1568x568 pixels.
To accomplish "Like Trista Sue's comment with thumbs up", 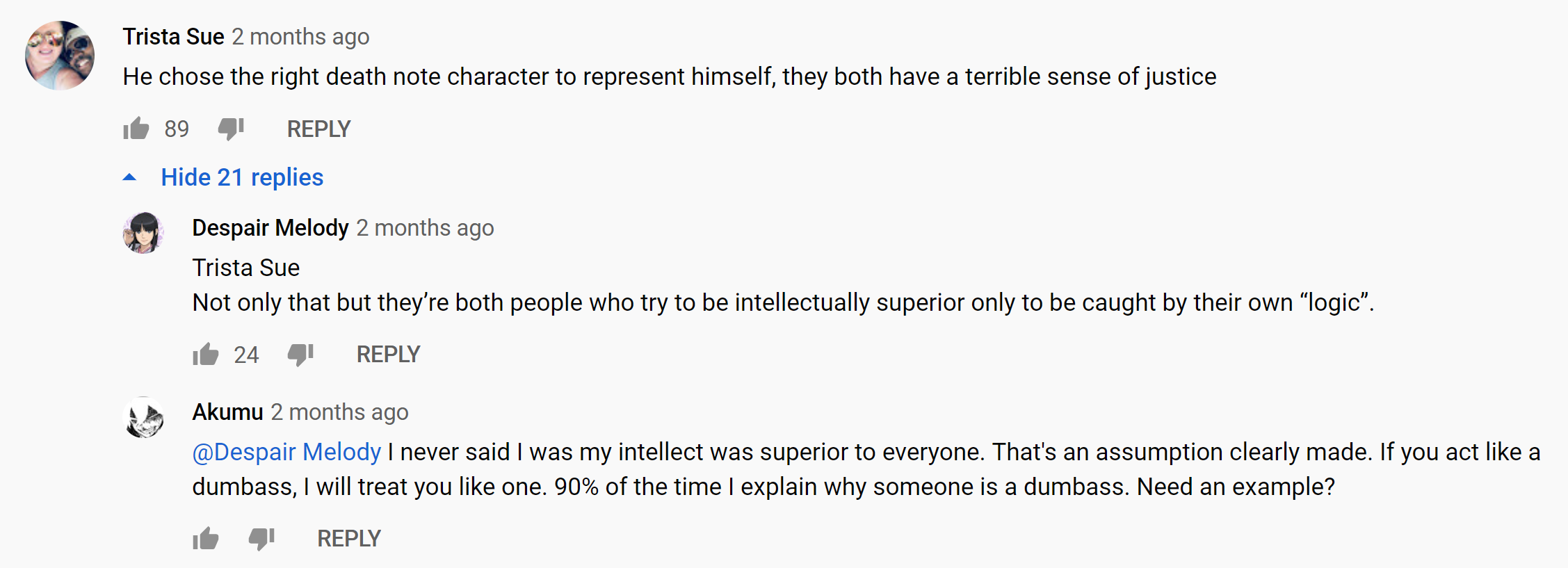I will (x=136, y=129).
